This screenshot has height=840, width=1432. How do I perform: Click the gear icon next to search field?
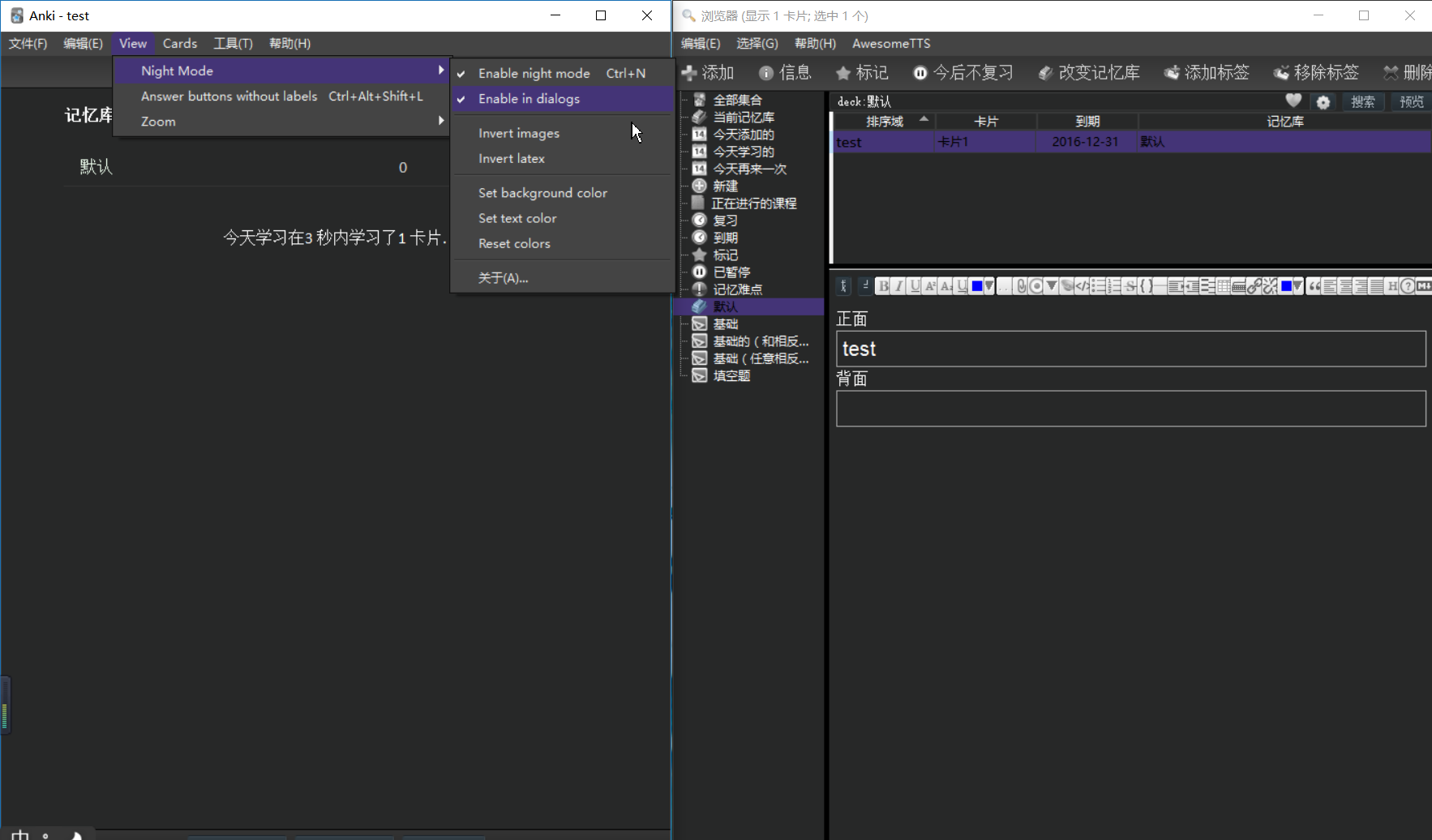1323,101
